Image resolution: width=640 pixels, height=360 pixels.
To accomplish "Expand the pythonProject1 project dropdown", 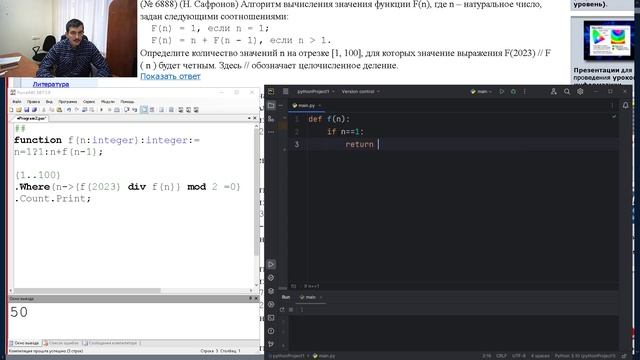I will (316, 91).
